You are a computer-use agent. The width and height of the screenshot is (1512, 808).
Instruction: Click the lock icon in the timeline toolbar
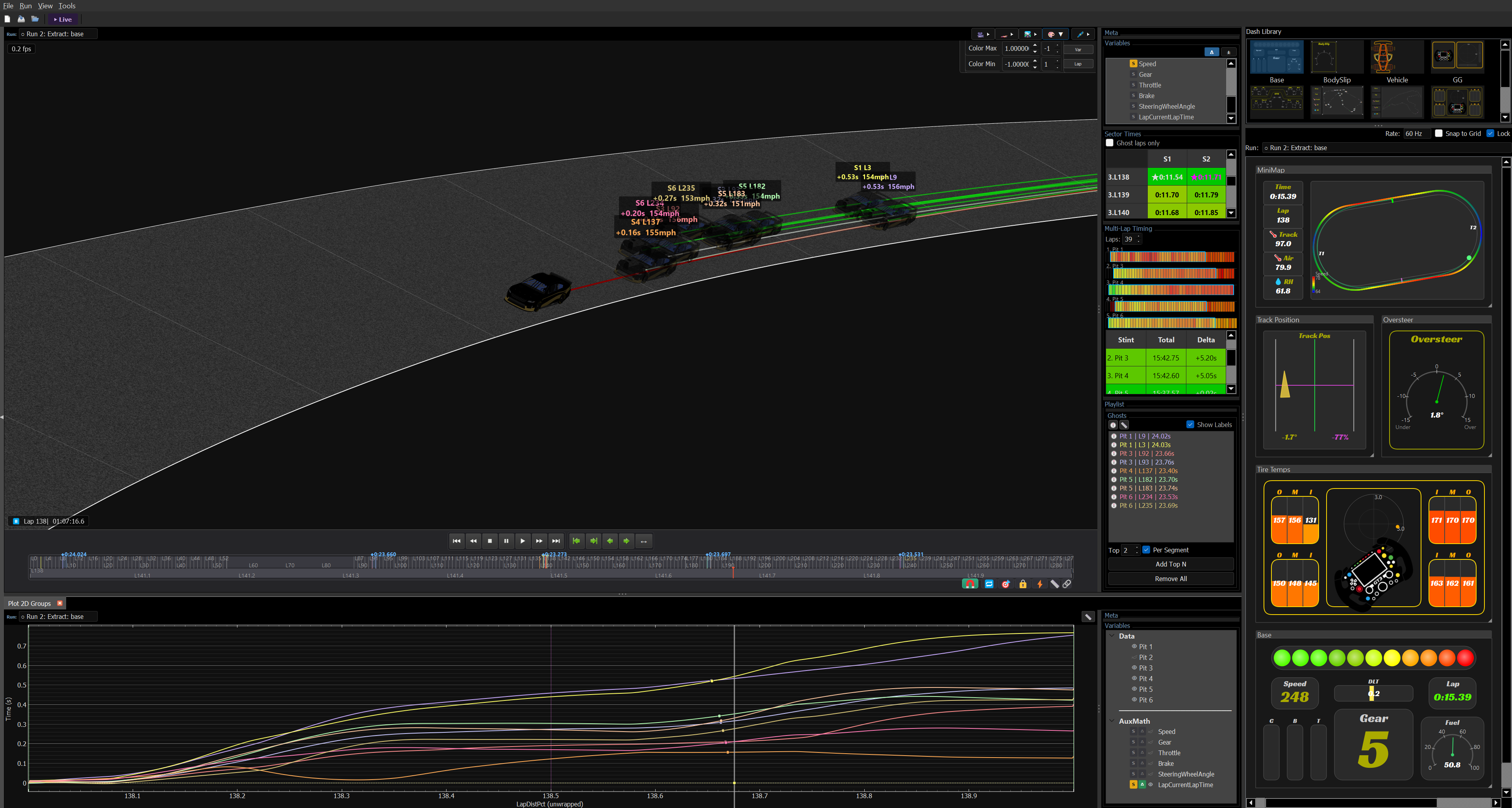coord(1023,584)
